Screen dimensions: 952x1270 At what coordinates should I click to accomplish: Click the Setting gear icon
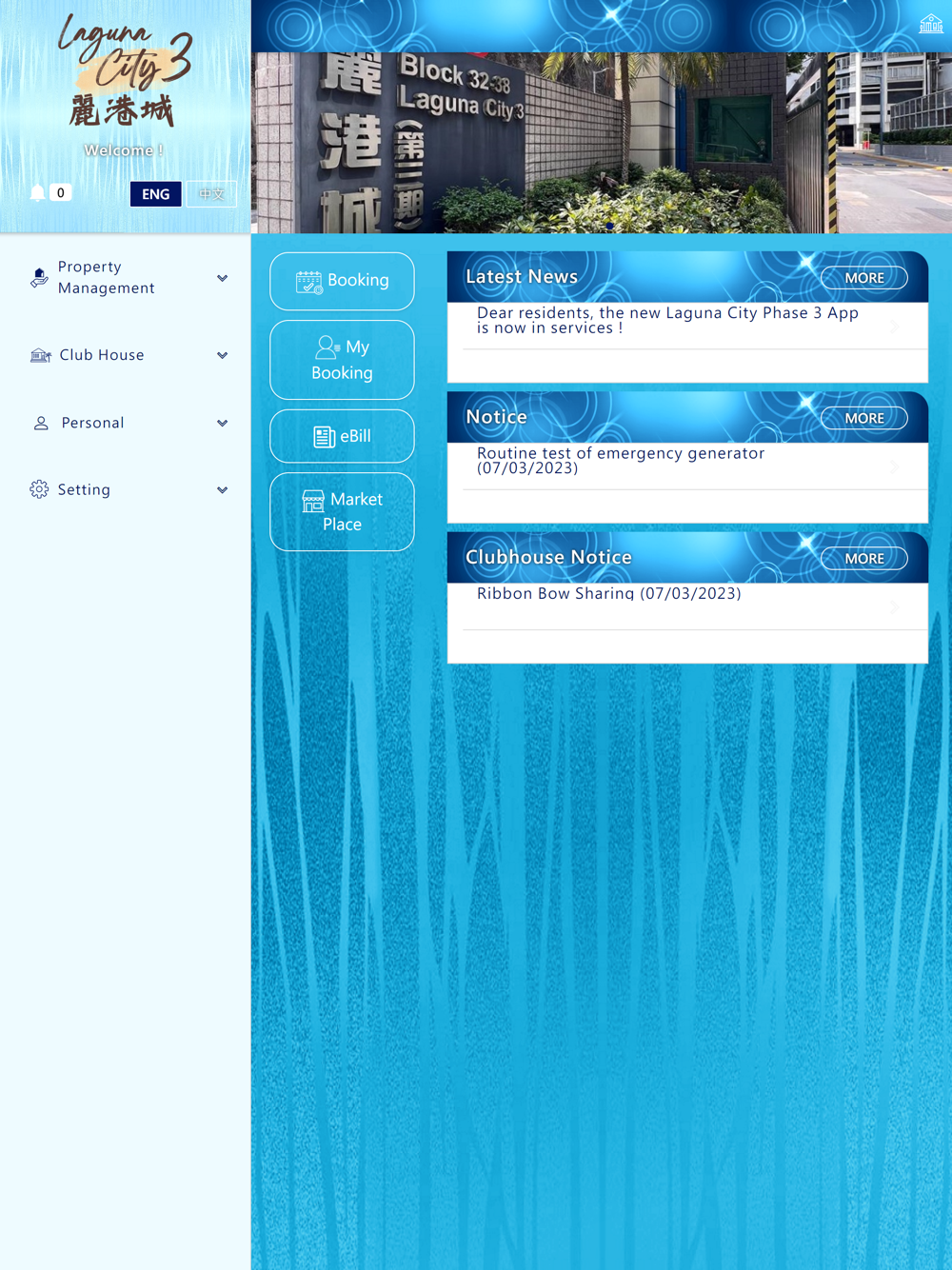click(39, 489)
